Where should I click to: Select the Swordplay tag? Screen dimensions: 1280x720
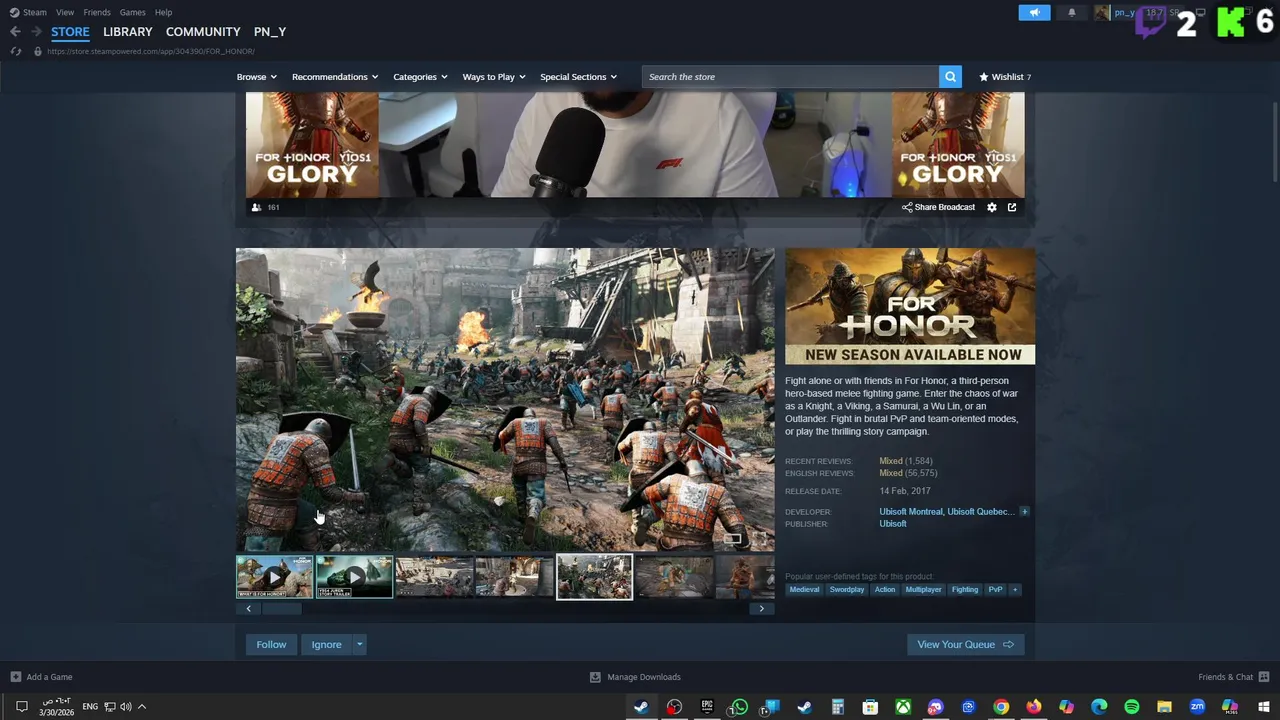pyautogui.click(x=847, y=590)
